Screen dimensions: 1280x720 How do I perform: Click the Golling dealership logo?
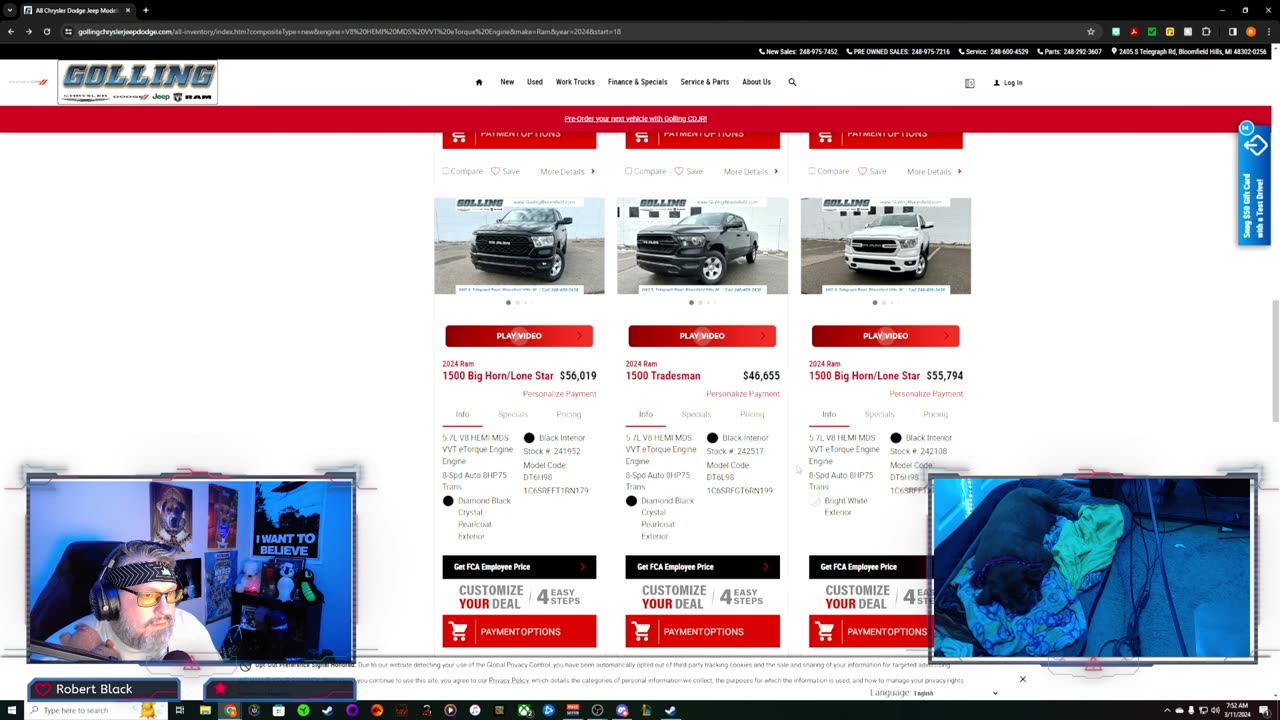(137, 82)
